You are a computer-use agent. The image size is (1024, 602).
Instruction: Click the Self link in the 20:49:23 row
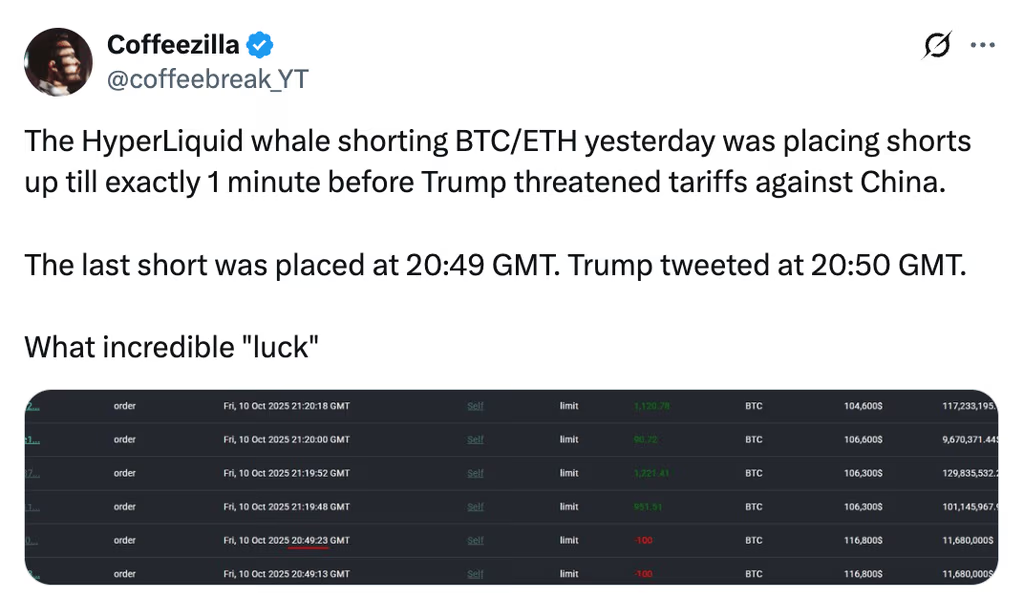[x=475, y=540]
